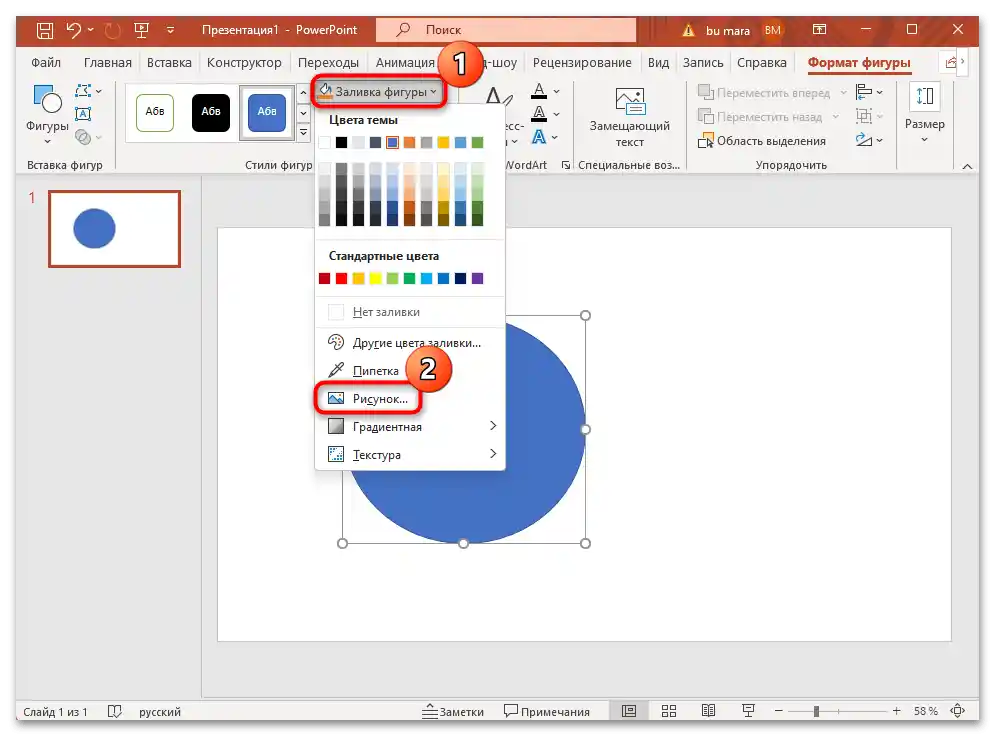
Task: Switch to Slide Sorter view icon
Action: tap(668, 710)
